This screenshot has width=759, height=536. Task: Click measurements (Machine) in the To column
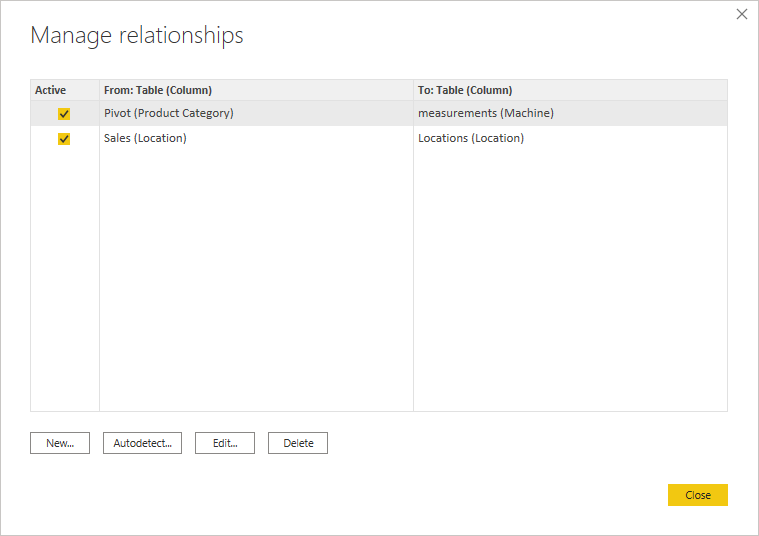(x=486, y=113)
